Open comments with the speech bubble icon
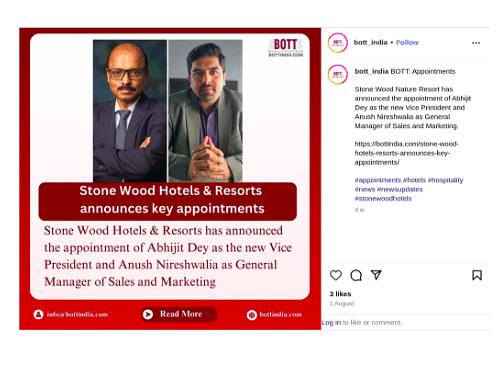Screen dimensions: 500x375 tap(356, 275)
